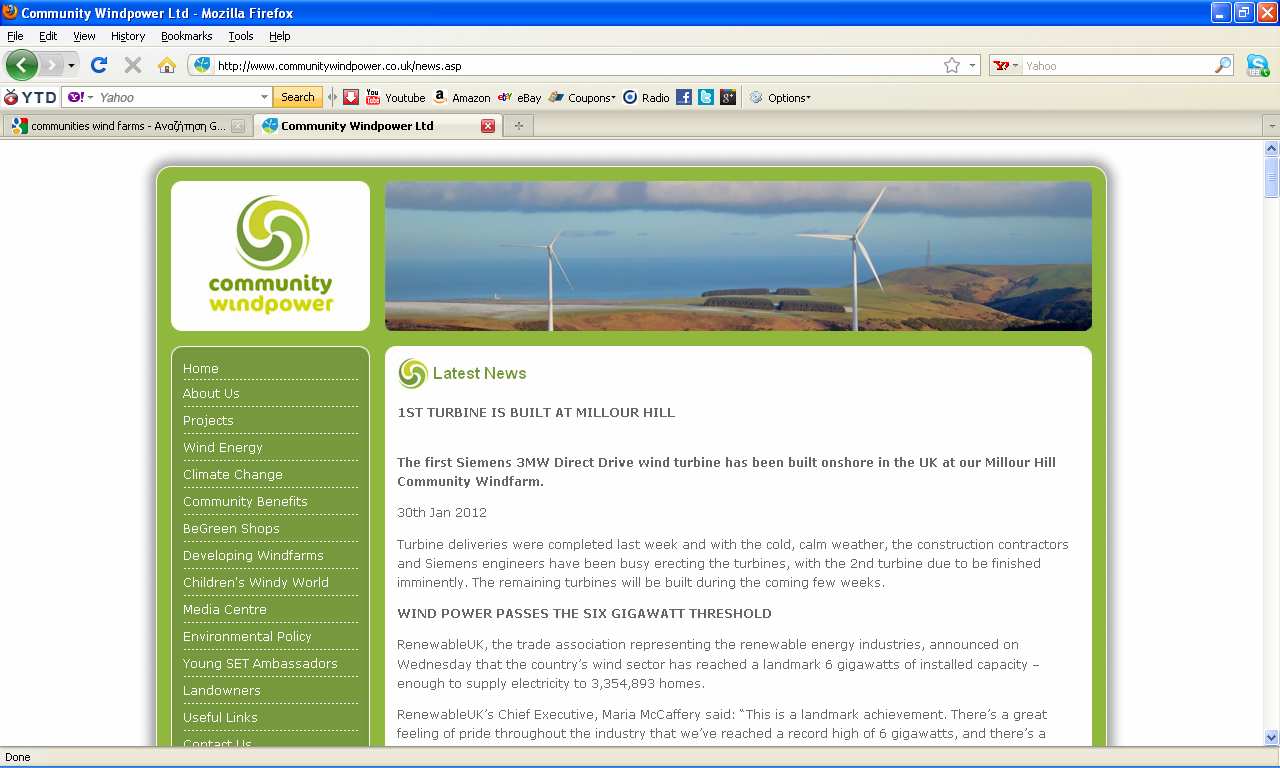The image size is (1280, 768).
Task: Click the magnifier search icon in search bar
Action: coord(1223,65)
